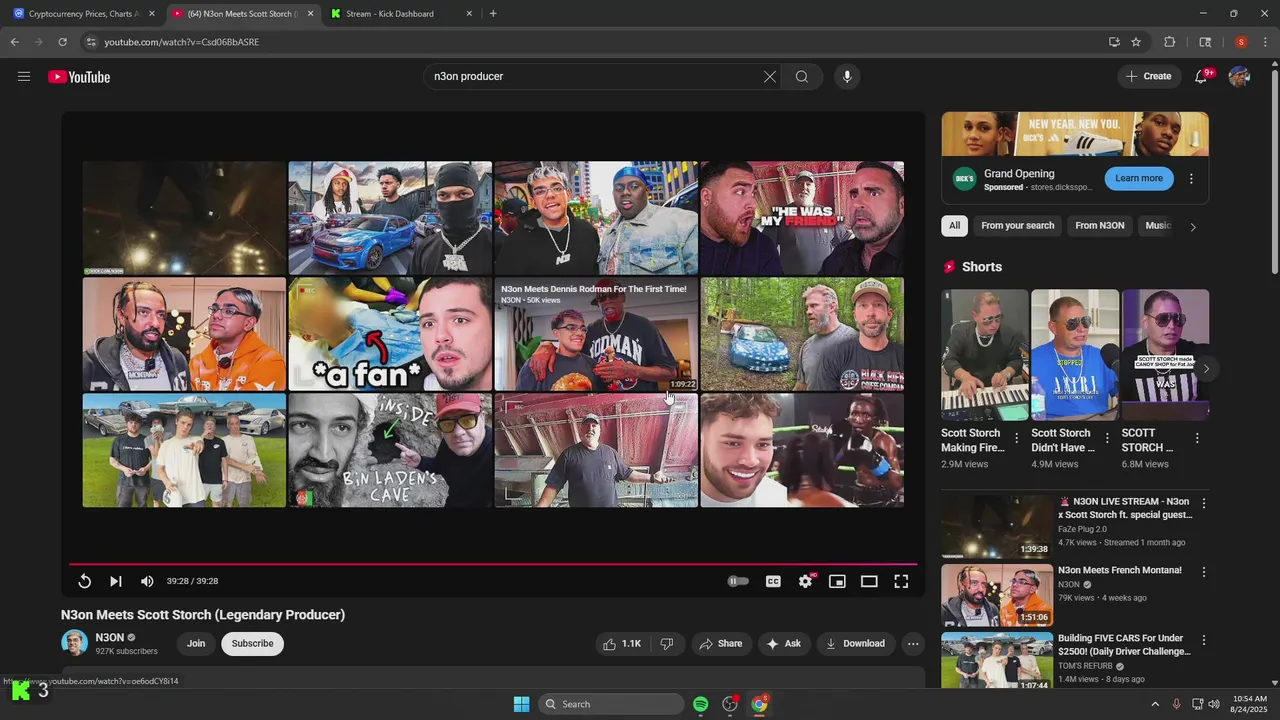Switch to the Stream - Kick Dashboard tab
The height and width of the screenshot is (720, 1280).
tap(400, 14)
